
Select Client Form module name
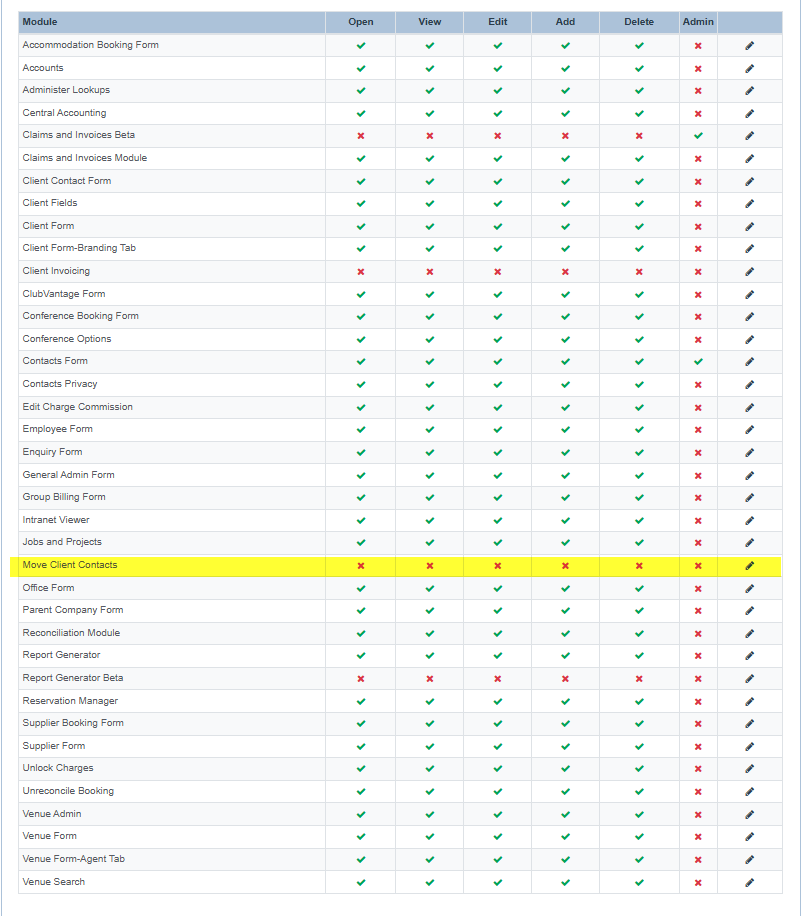(48, 225)
